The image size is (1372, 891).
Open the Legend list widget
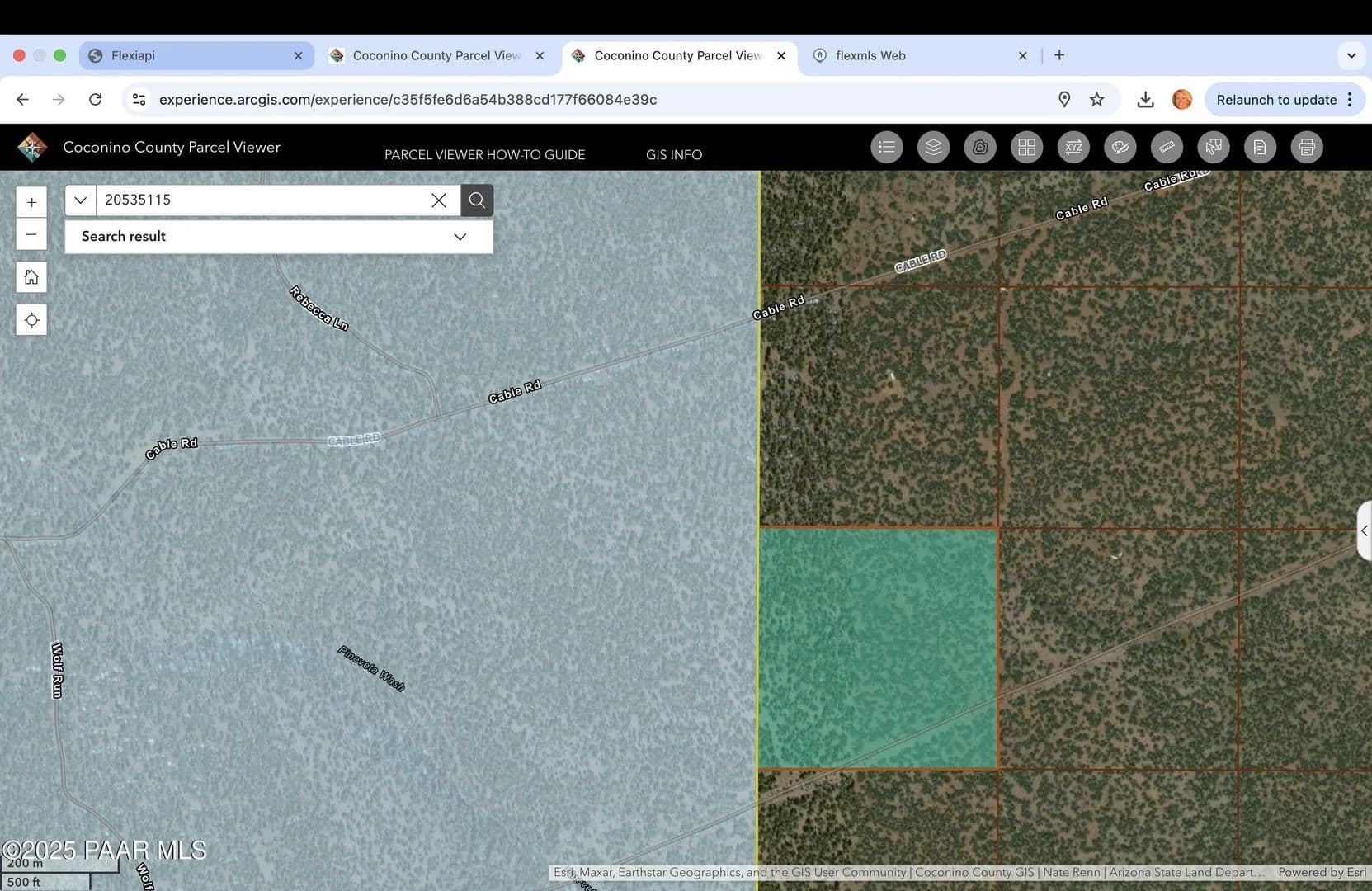tap(886, 148)
